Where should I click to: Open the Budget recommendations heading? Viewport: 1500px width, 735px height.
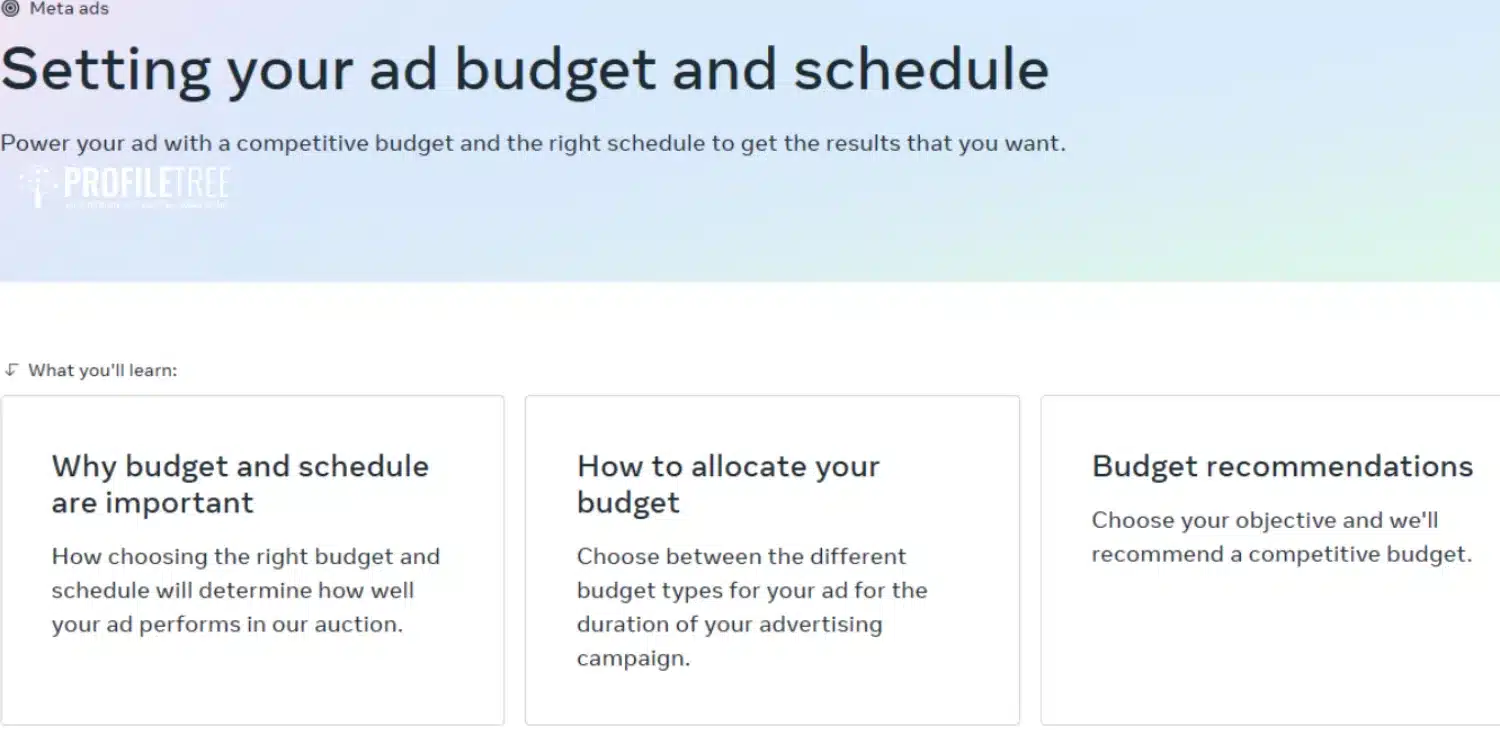point(1282,466)
